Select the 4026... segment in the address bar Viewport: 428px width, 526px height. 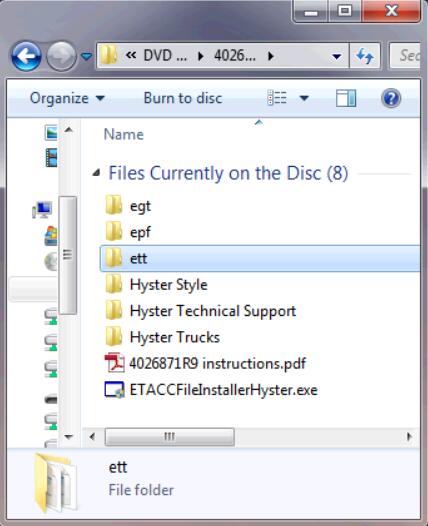pyautogui.click(x=235, y=56)
